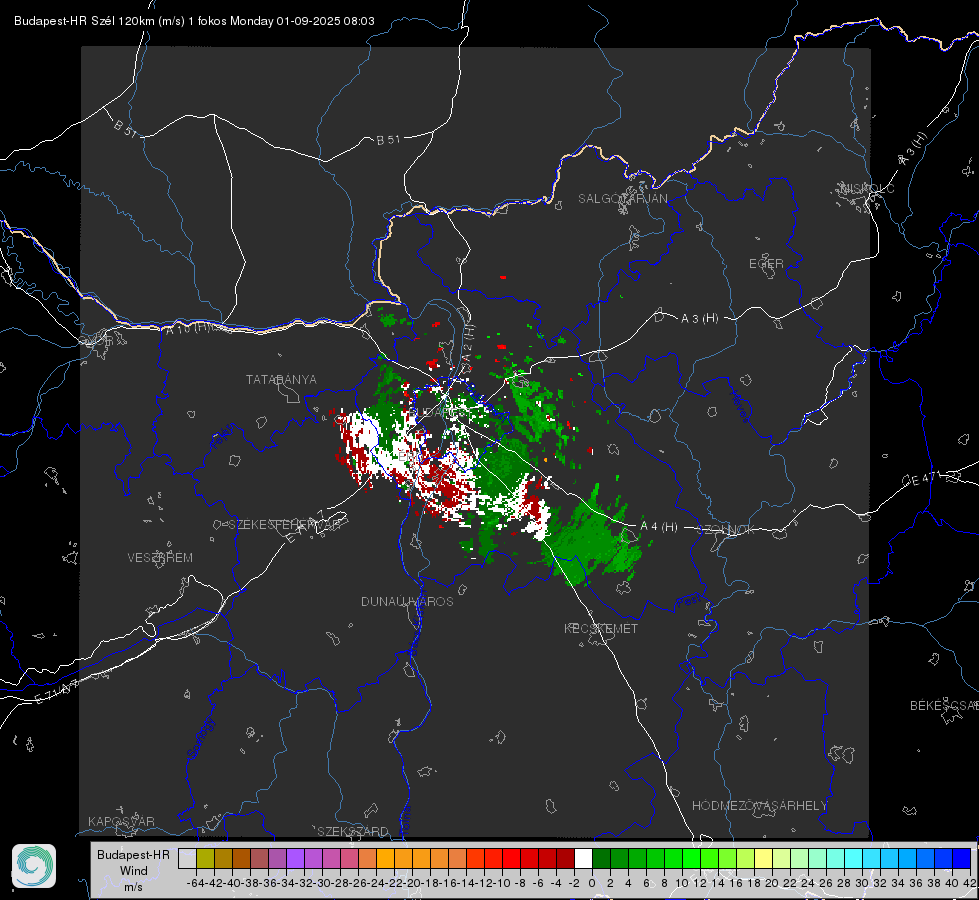Click the 42 value on the legend scale
979x900 pixels.
(x=969, y=883)
